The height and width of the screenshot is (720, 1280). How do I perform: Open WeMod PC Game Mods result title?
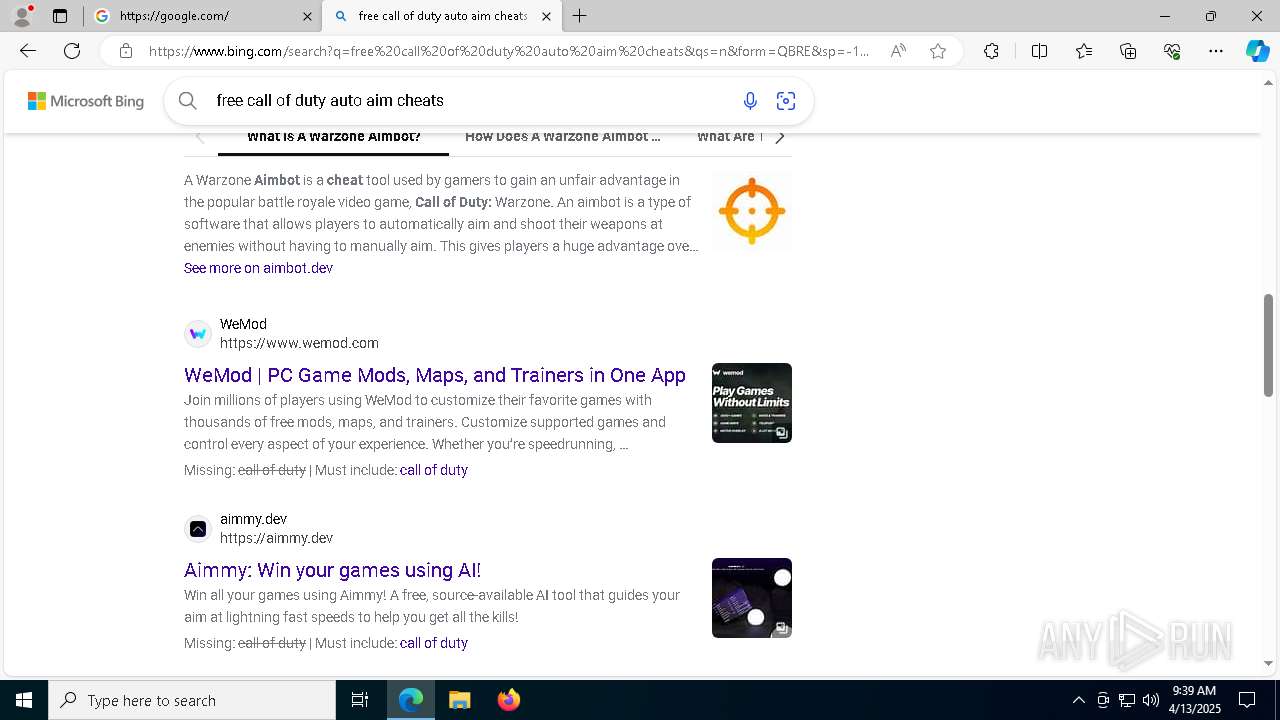(x=435, y=375)
